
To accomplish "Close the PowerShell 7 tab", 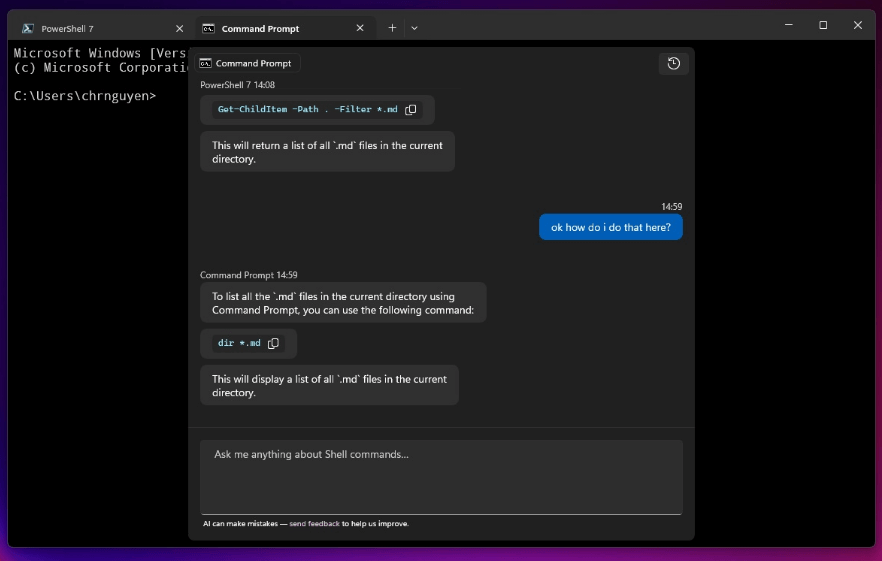I will (x=179, y=29).
